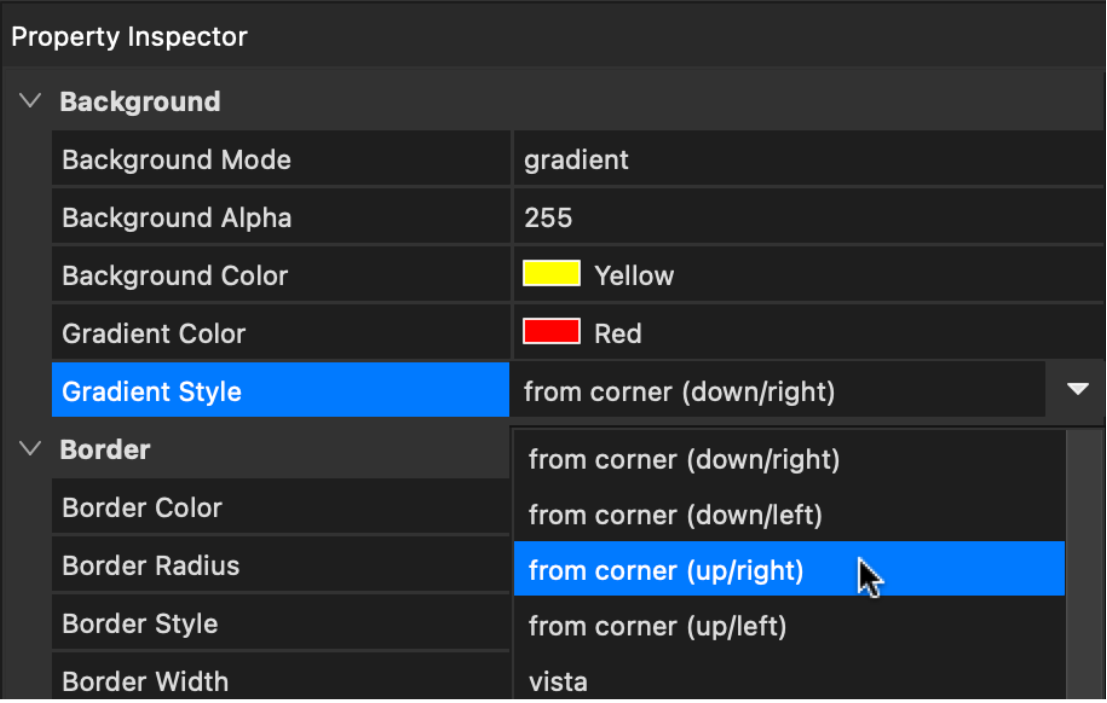Viewport: 1107px width, 703px height.
Task: Click the yellow Background Color swatch
Action: [x=551, y=274]
